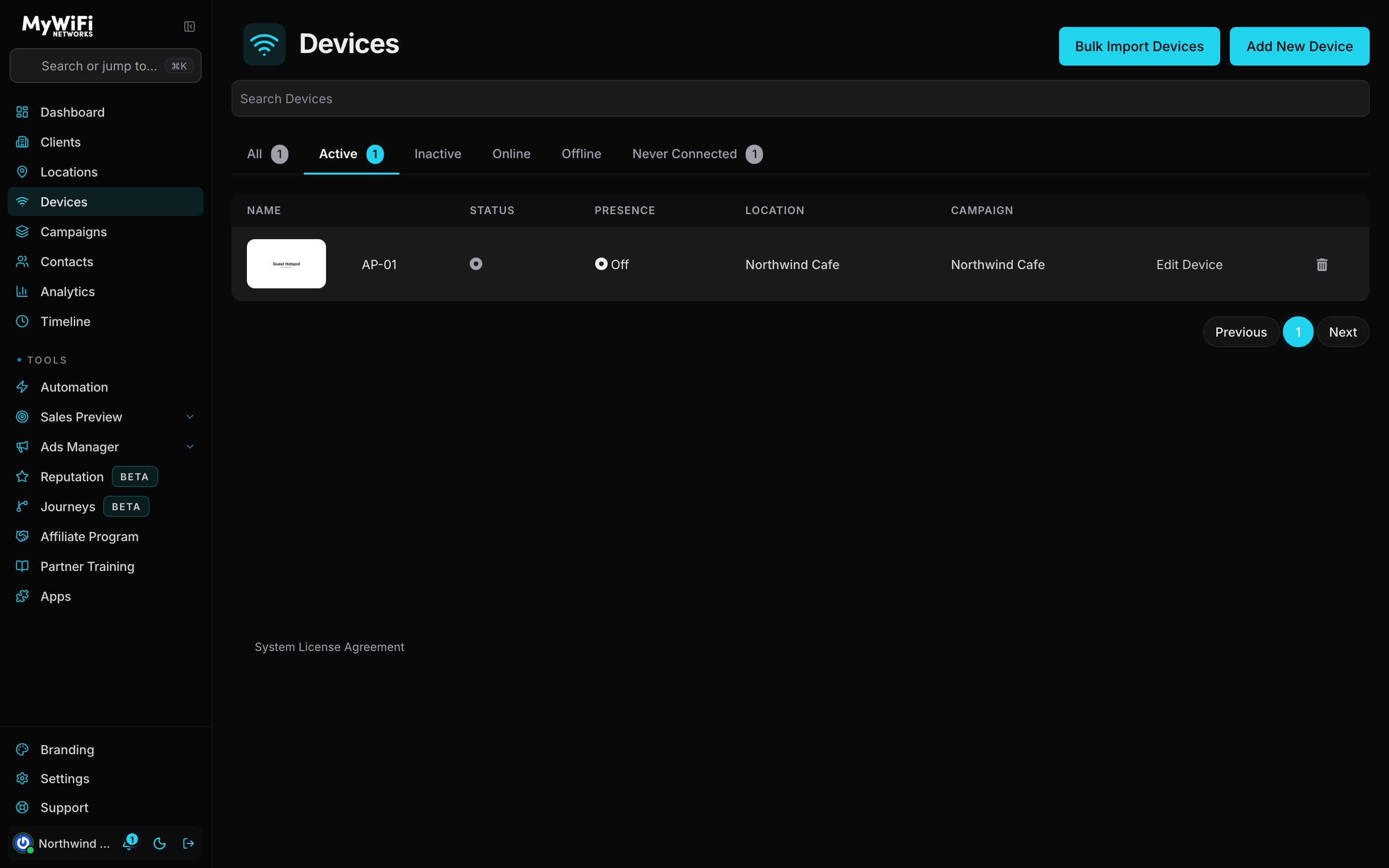Click the Contacts people icon
The width and height of the screenshot is (1389, 868).
pyautogui.click(x=22, y=261)
